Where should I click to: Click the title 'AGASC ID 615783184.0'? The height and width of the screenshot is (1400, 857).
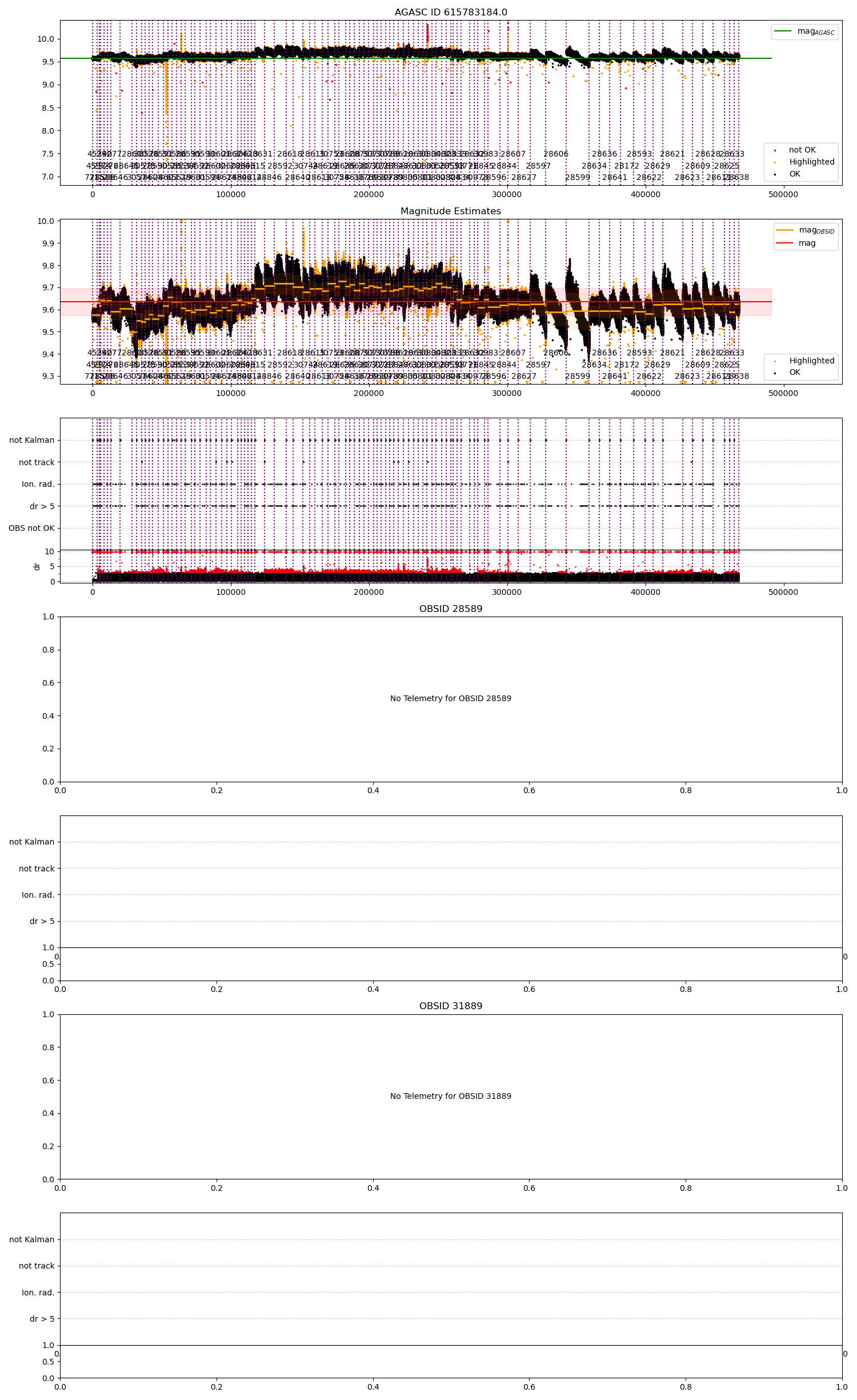click(451, 13)
